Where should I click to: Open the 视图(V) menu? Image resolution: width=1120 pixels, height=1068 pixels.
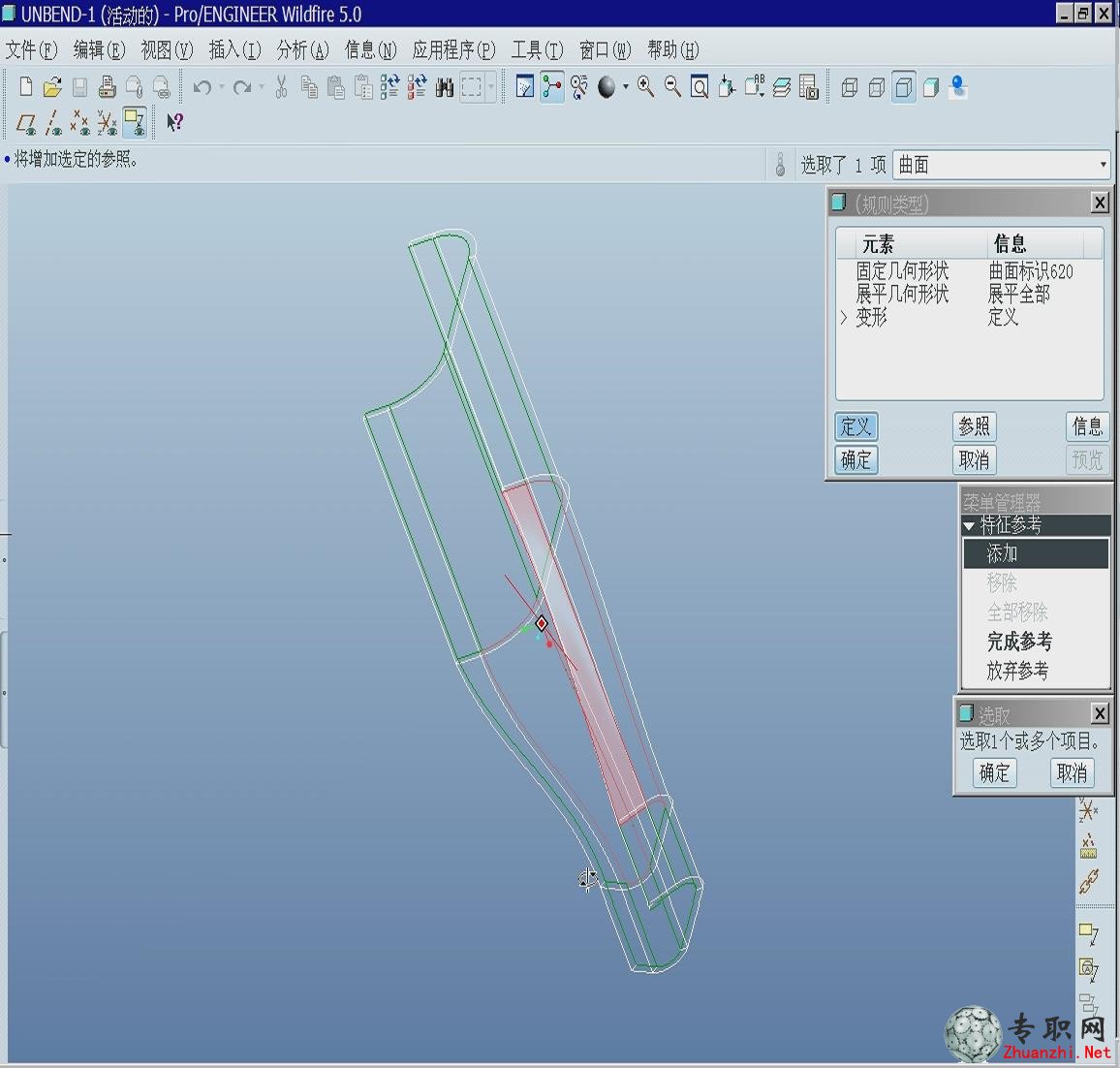[x=168, y=50]
